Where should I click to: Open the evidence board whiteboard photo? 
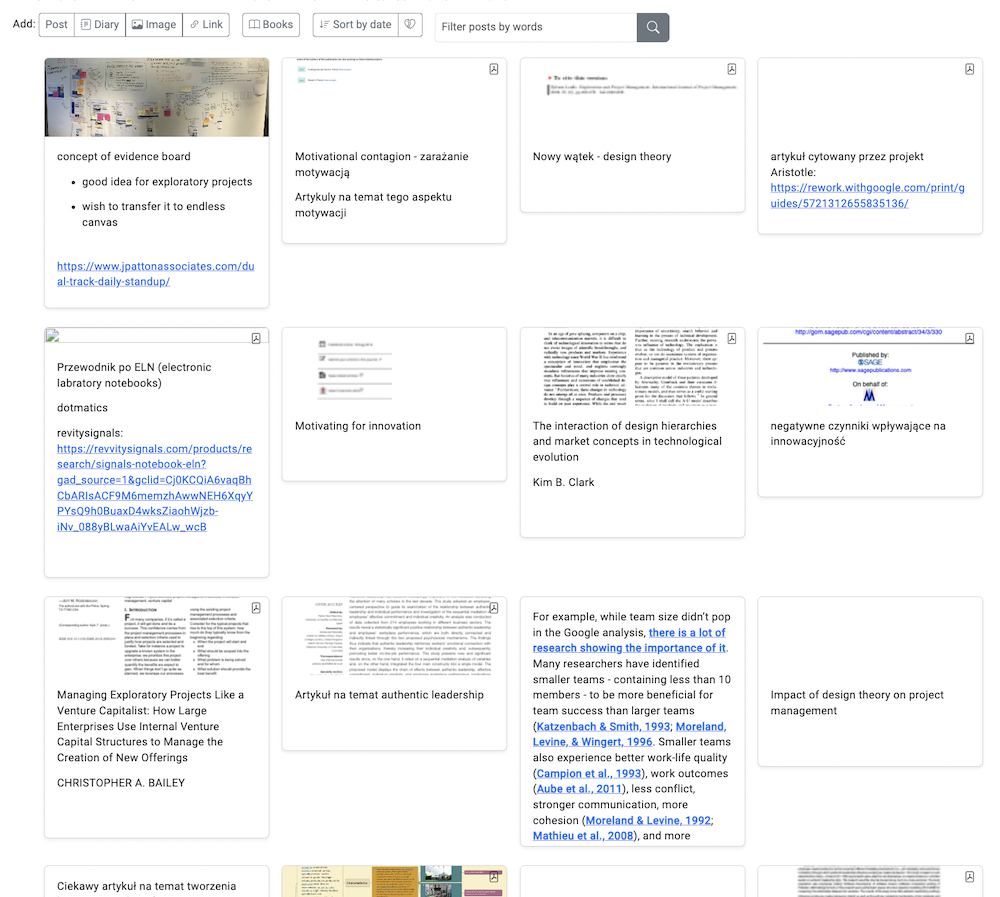click(157, 97)
